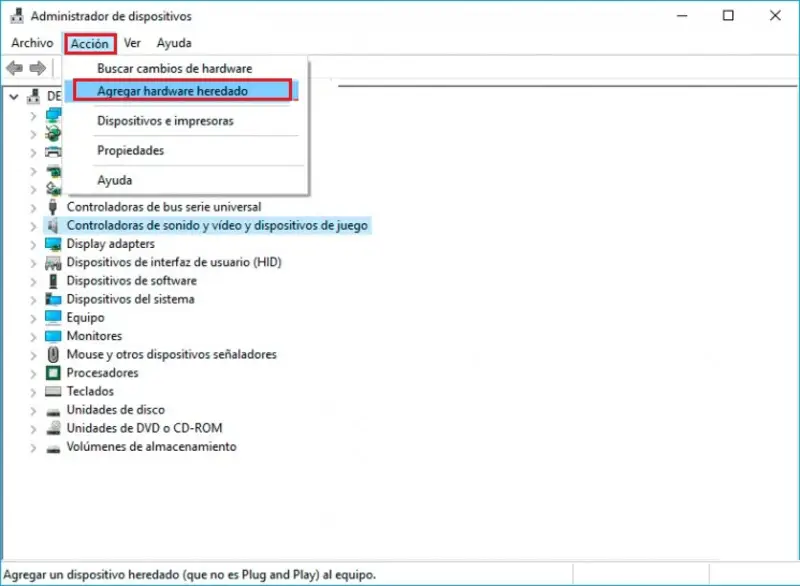Click the back arrow toolbar icon
The width and height of the screenshot is (800, 586).
[14, 68]
